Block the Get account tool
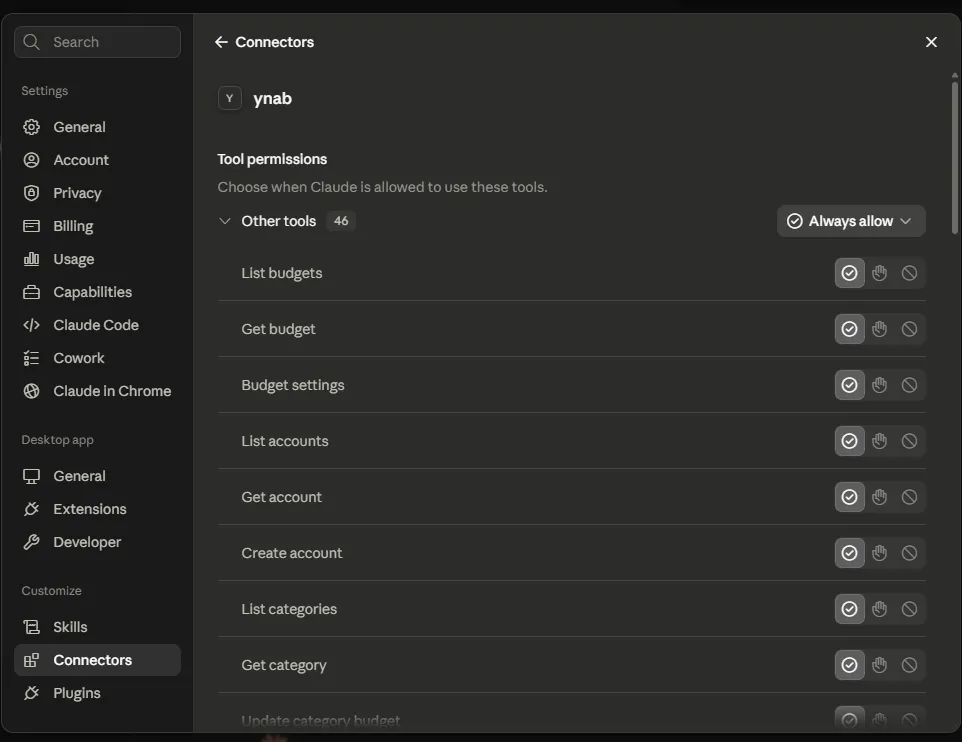962x742 pixels. tap(909, 497)
